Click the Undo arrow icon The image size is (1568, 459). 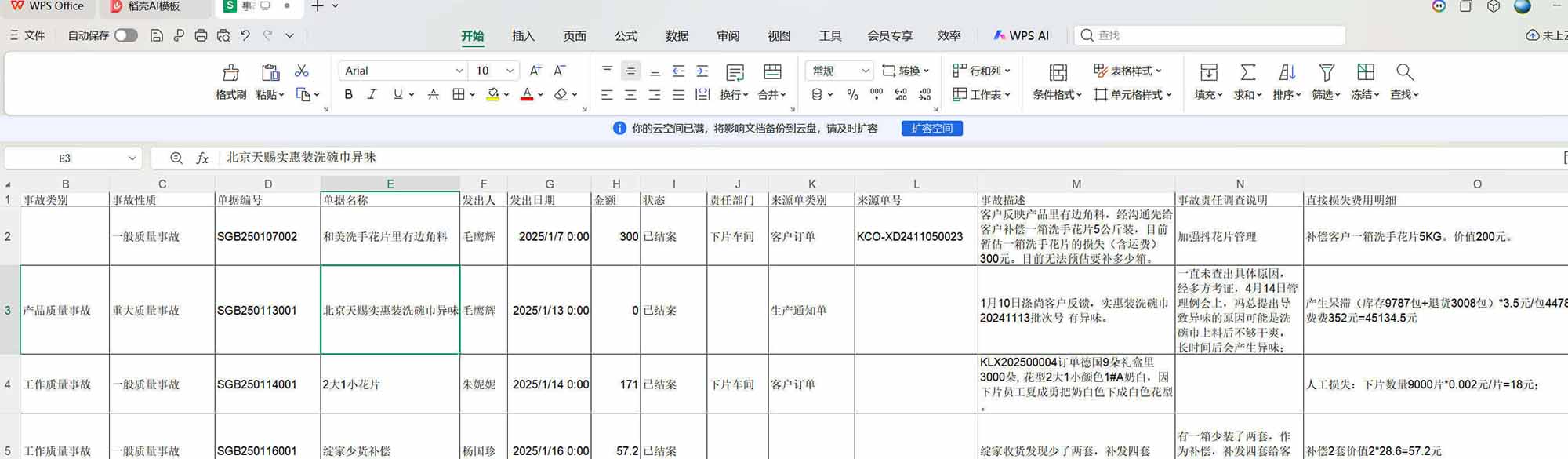point(245,35)
